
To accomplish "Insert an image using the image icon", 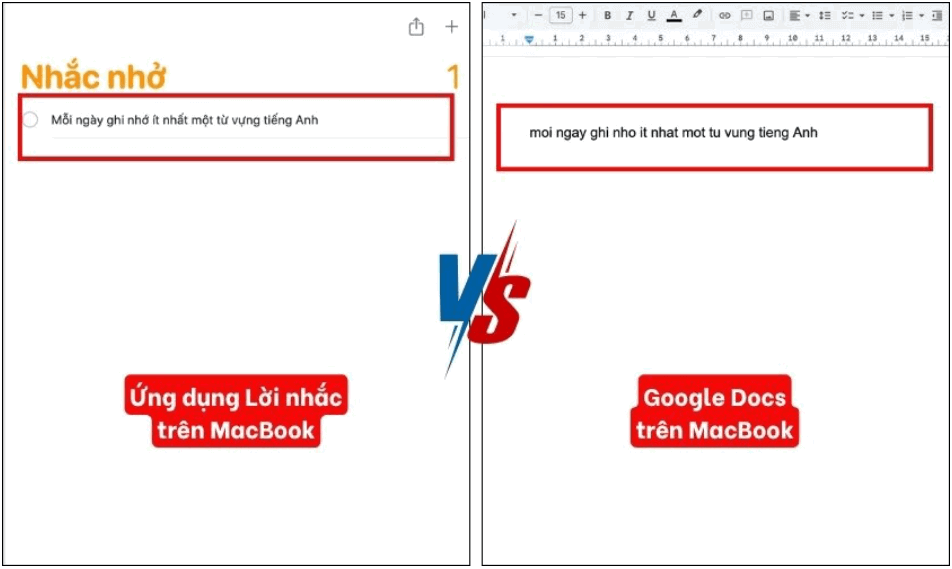I will pos(769,16).
